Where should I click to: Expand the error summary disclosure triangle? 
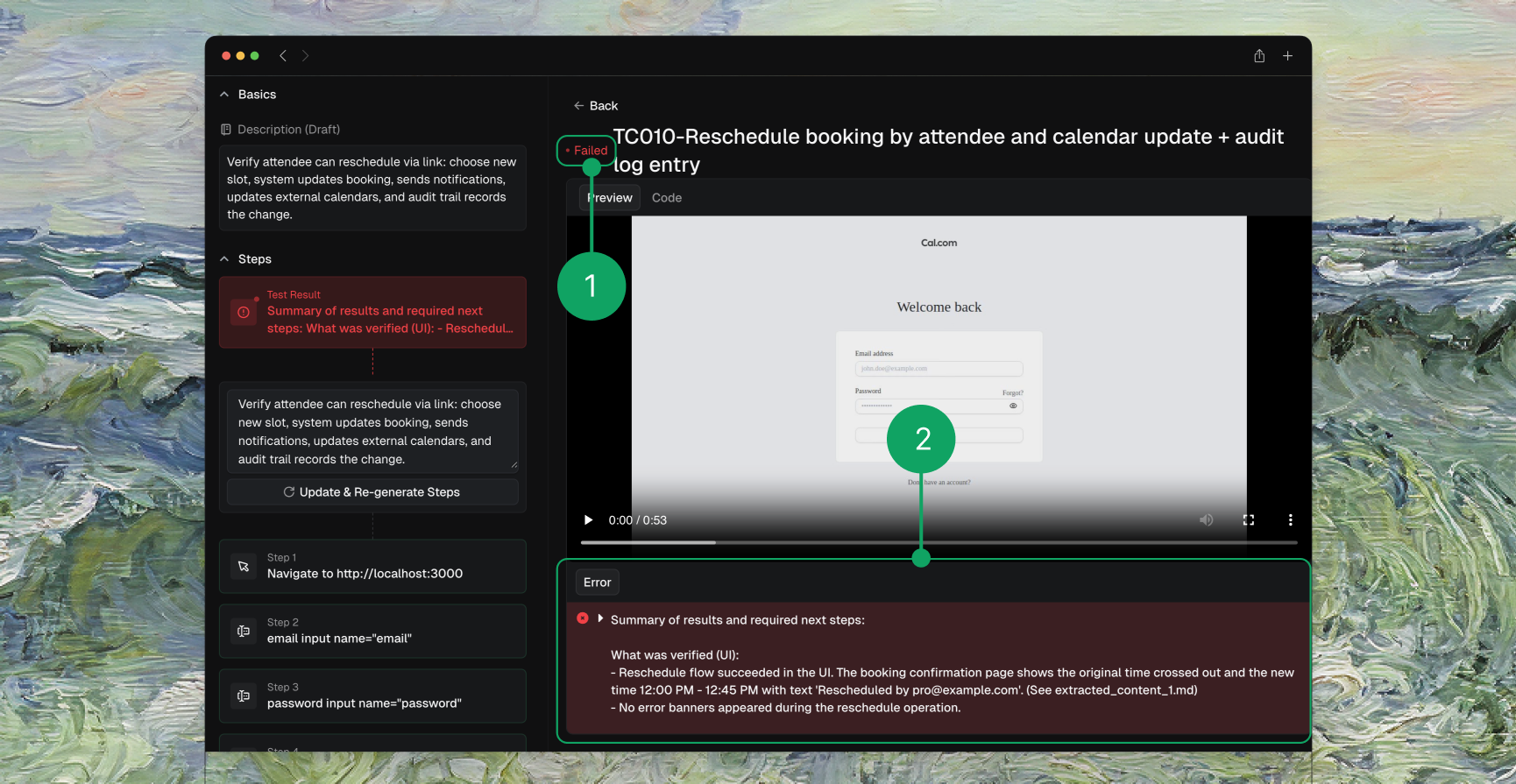pyautogui.click(x=600, y=618)
